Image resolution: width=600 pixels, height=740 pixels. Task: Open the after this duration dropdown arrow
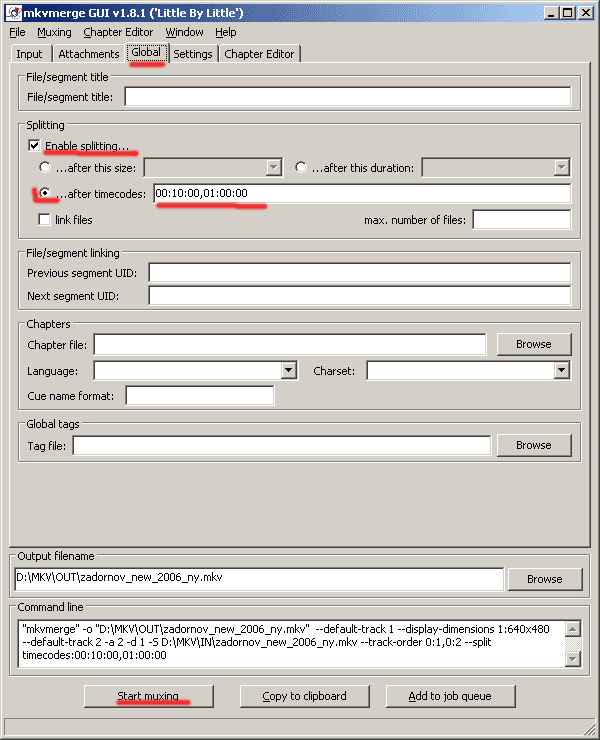561,167
